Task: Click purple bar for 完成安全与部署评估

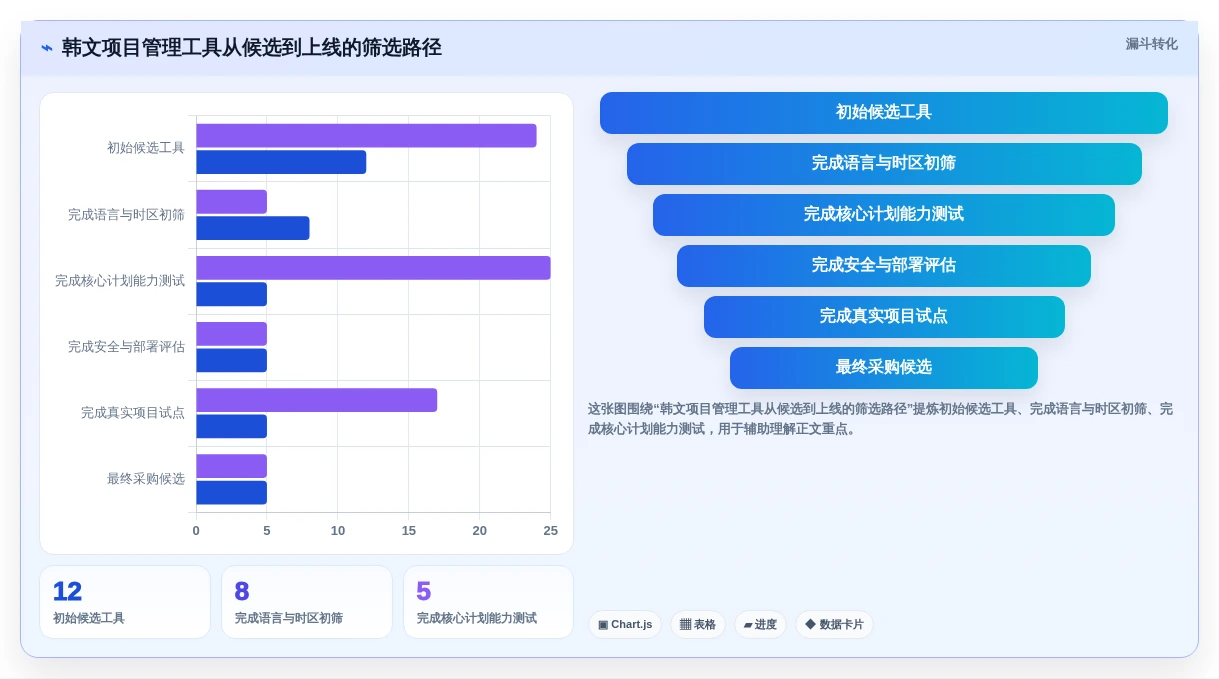Action: pos(231,334)
